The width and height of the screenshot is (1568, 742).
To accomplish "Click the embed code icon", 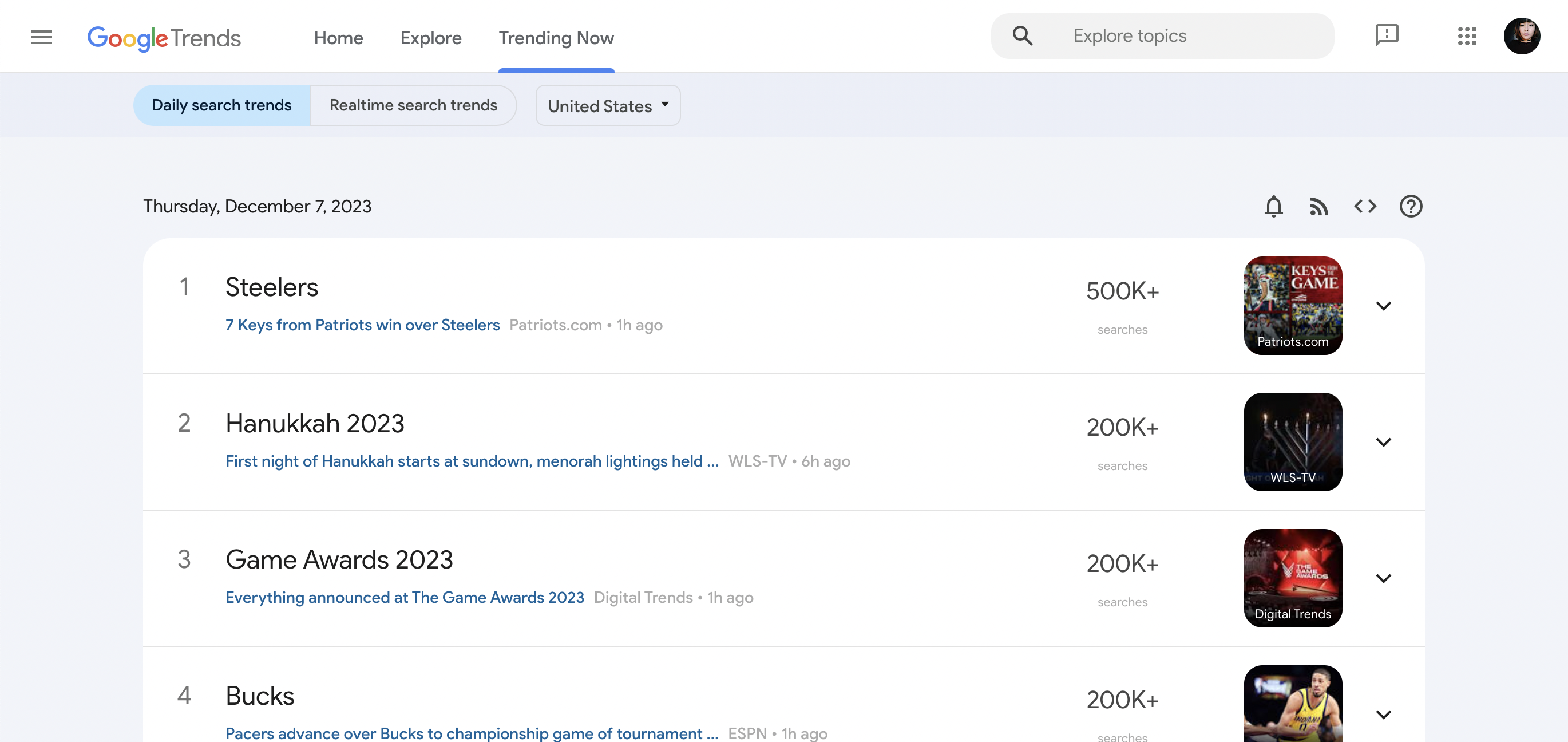I will click(1365, 207).
